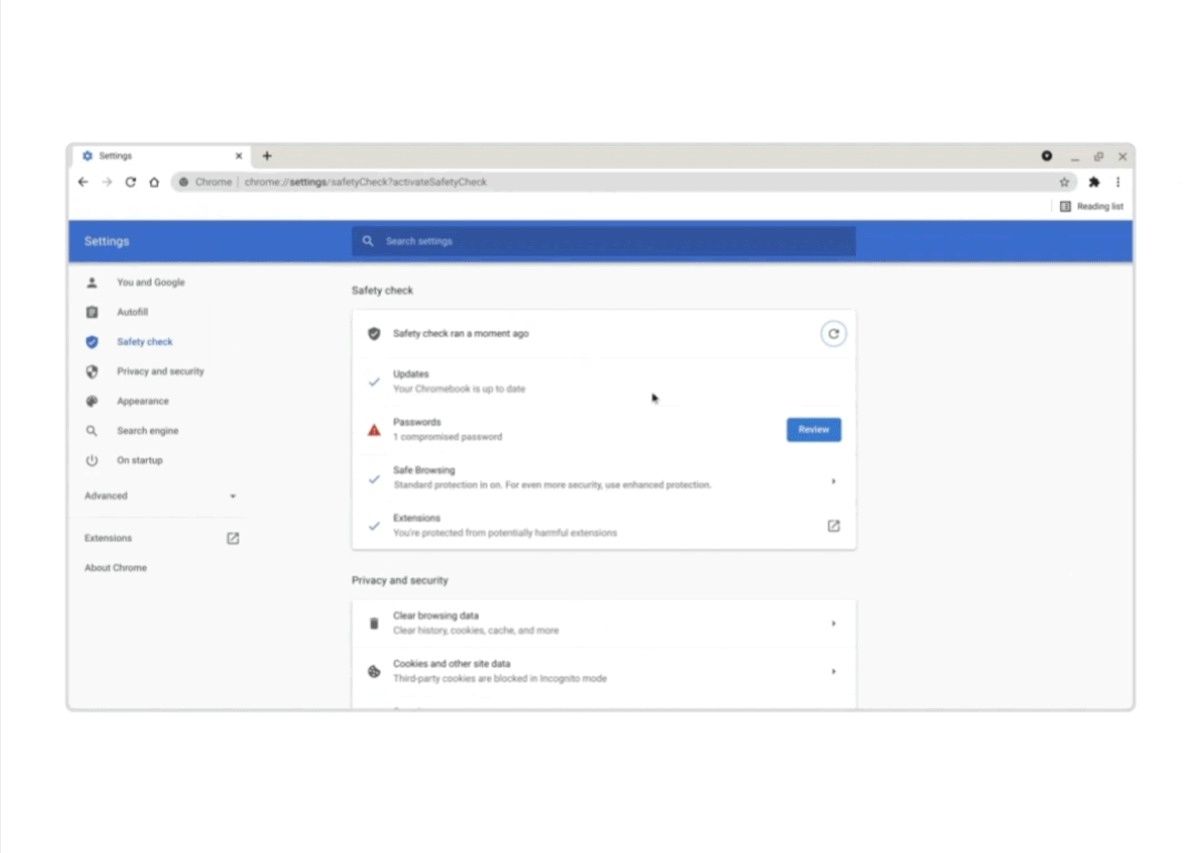Open Chrome's three-dot menu icon
The height and width of the screenshot is (853, 1200).
coord(1117,182)
